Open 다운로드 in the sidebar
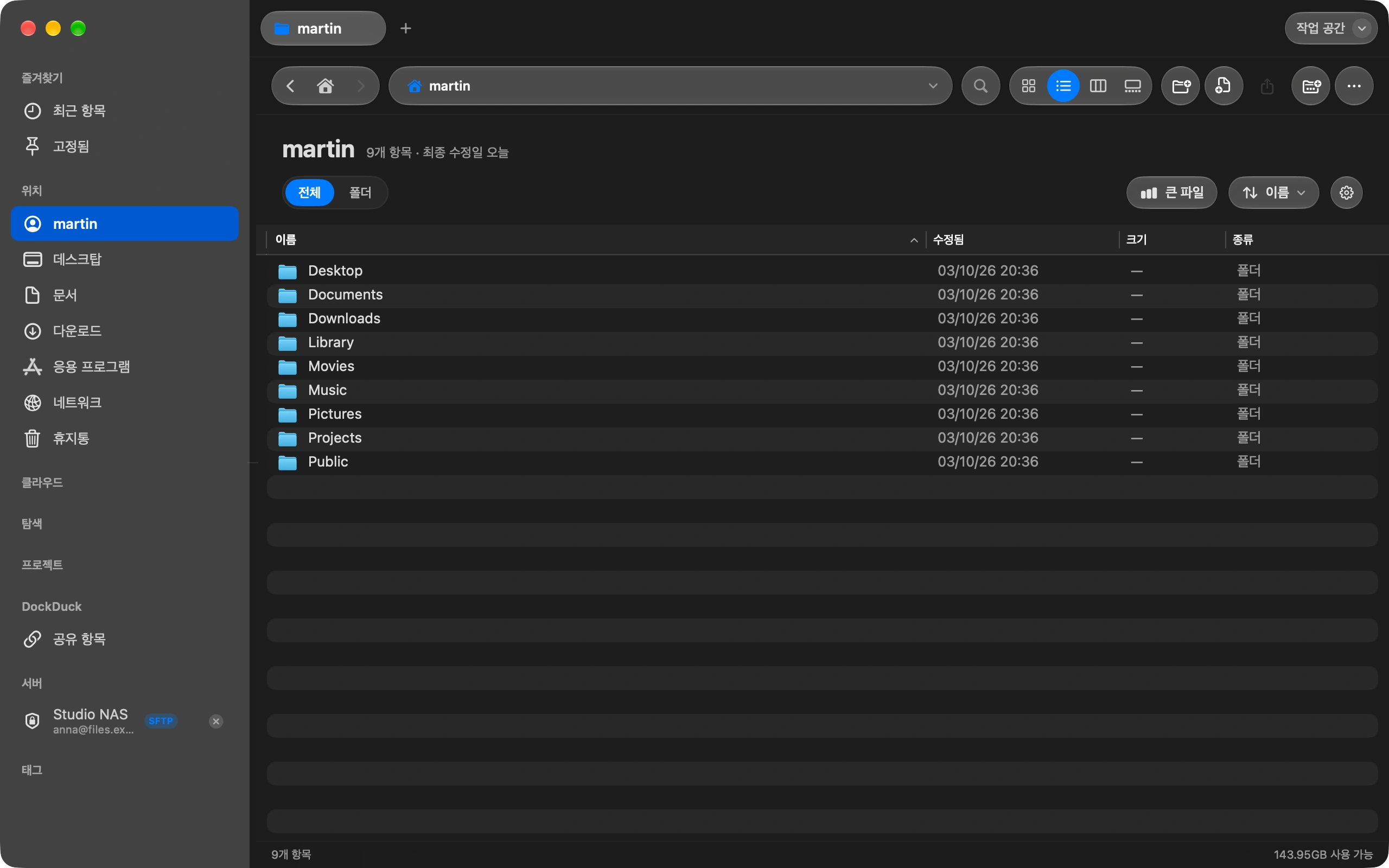This screenshot has width=1389, height=868. (125, 331)
